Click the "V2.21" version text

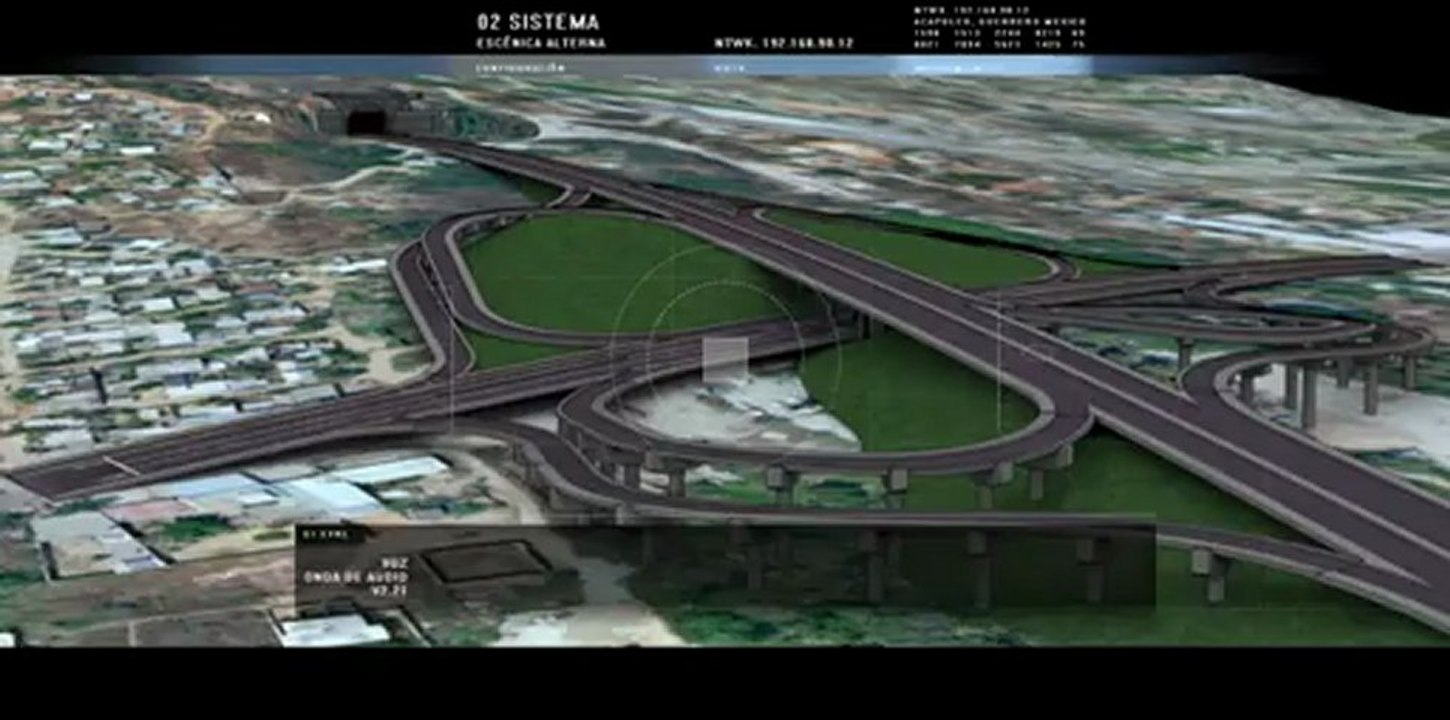click(390, 591)
